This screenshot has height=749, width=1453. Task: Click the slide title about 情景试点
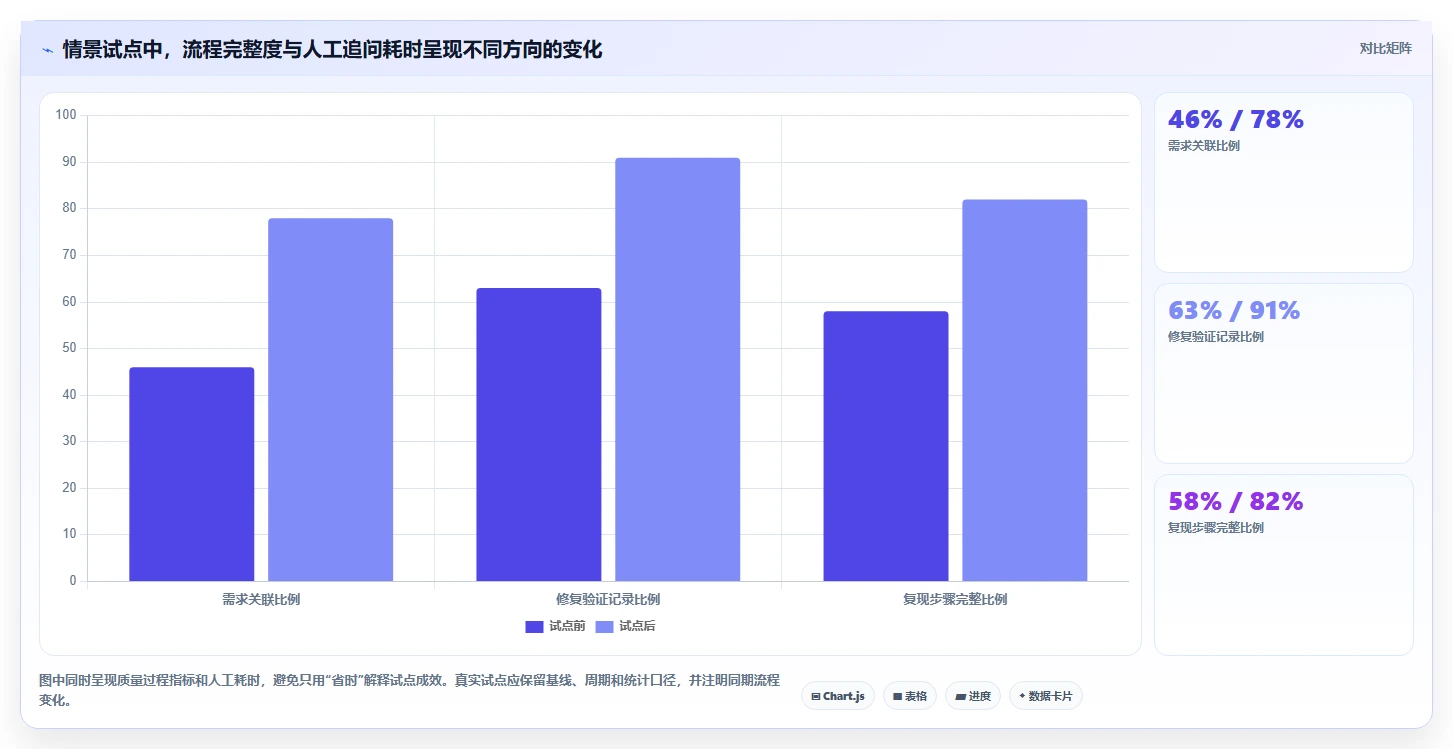332,49
